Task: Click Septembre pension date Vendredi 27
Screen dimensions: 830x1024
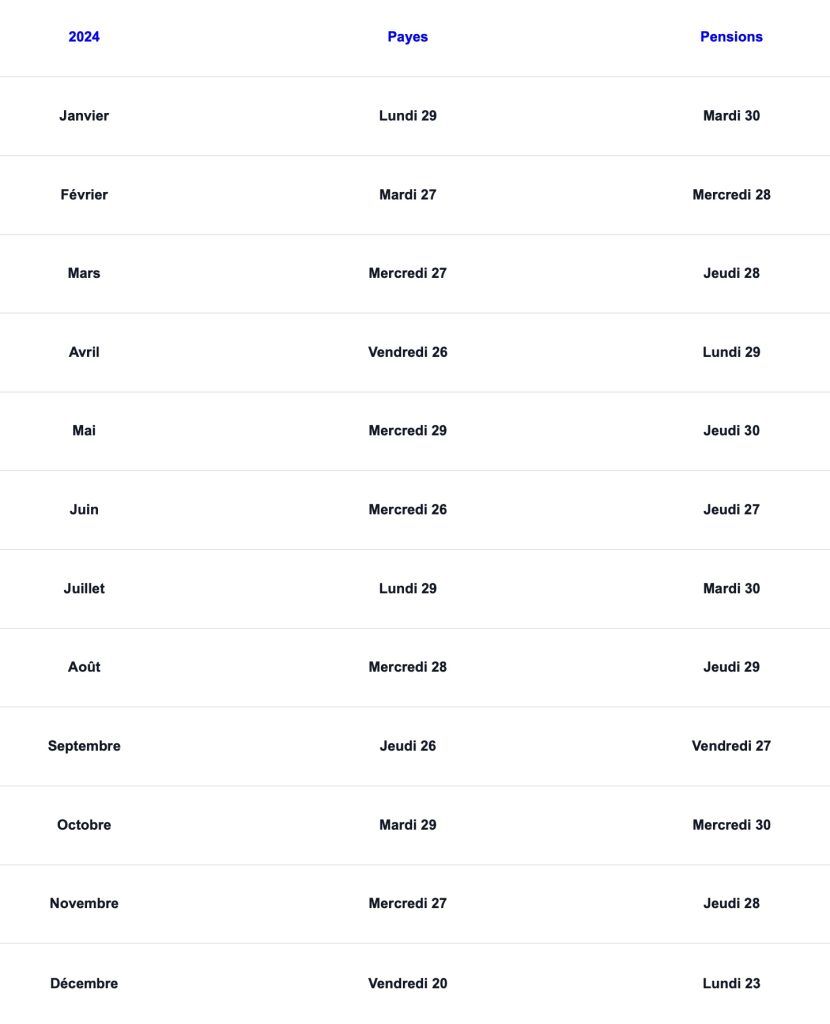Action: pos(731,746)
